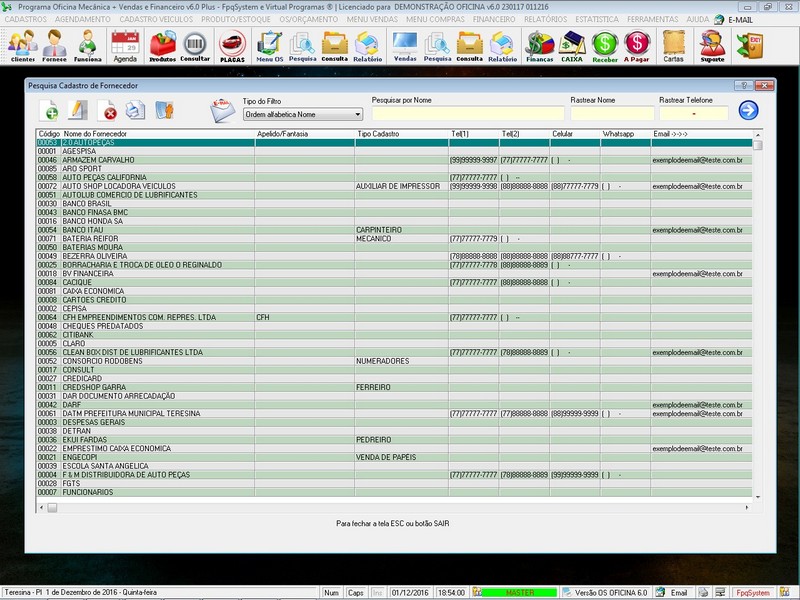This screenshot has width=800, height=600.
Task: Open the FERRAMENTAS menu
Action: coord(653,19)
